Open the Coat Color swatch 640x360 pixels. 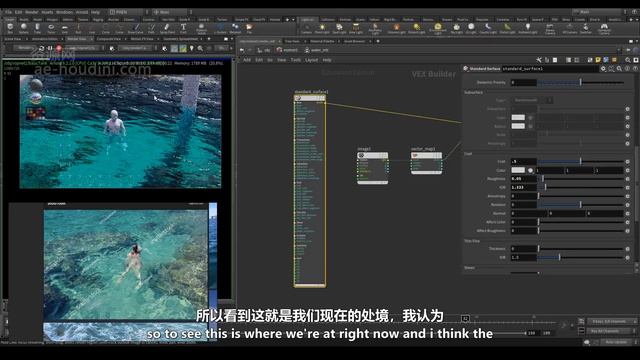click(x=518, y=170)
